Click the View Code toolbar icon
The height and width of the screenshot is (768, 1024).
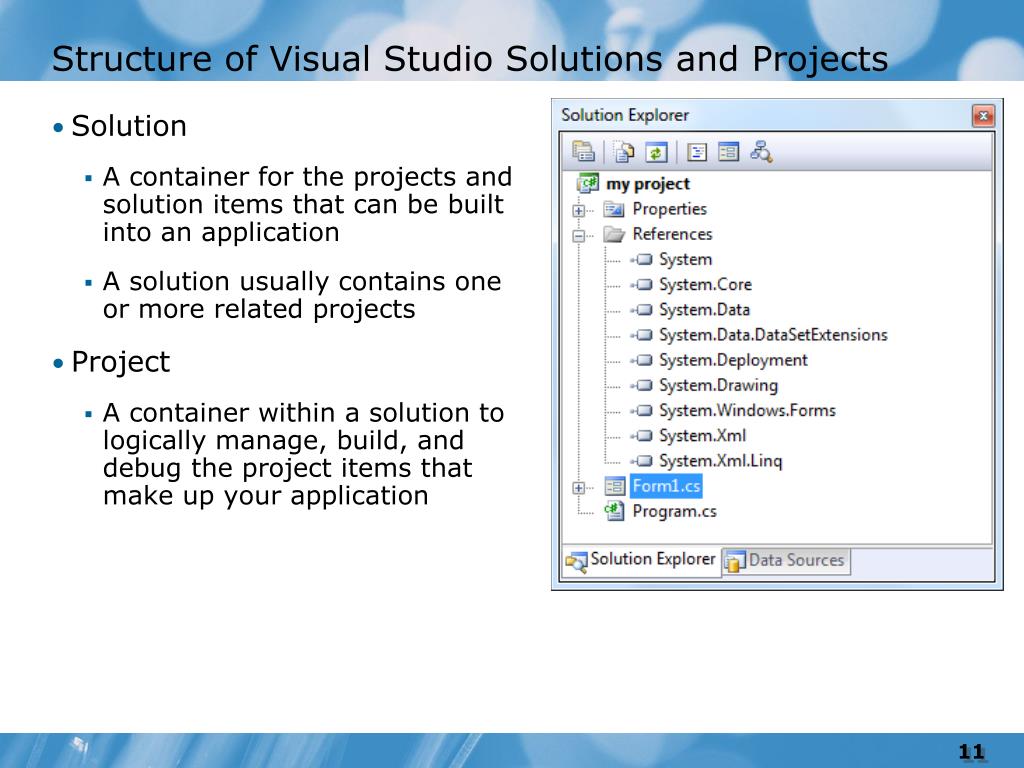click(x=697, y=152)
